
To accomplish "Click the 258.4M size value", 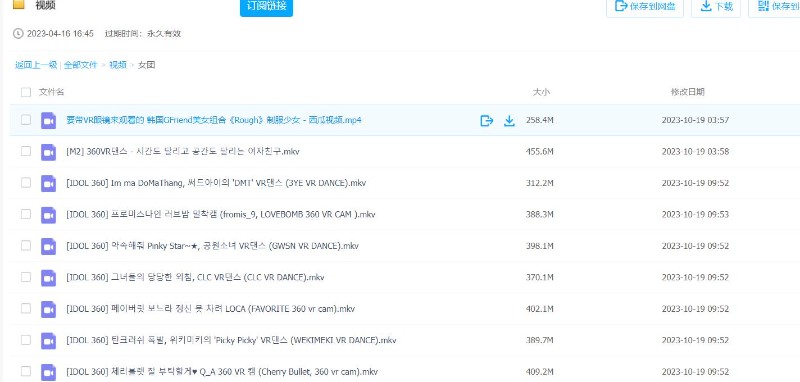I will point(540,120).
